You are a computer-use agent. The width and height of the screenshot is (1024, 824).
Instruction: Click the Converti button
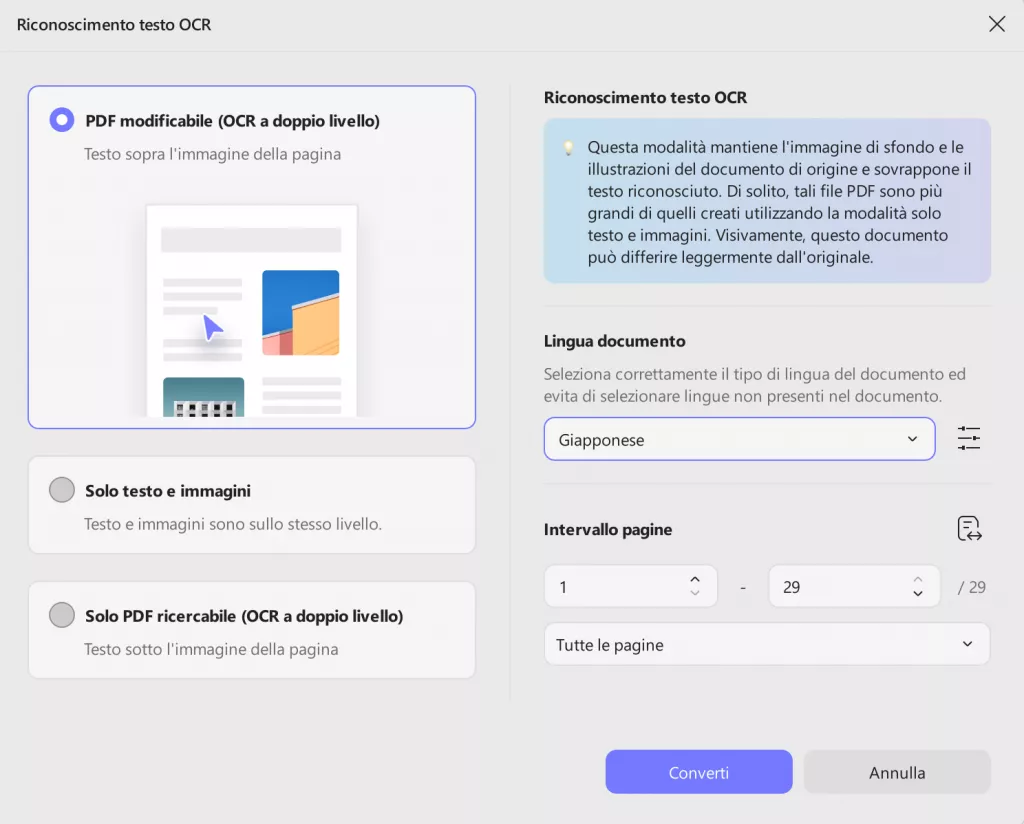point(698,771)
